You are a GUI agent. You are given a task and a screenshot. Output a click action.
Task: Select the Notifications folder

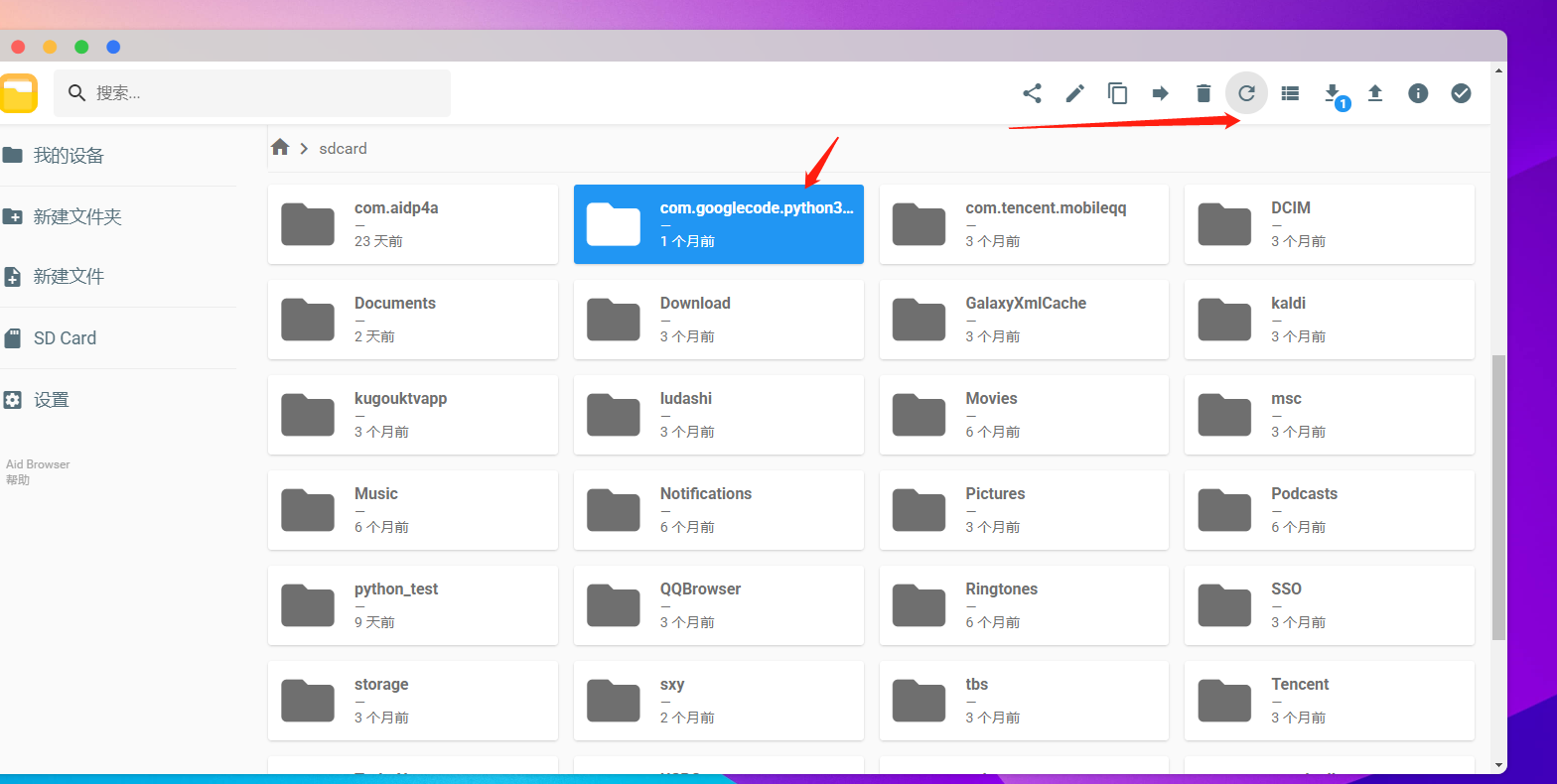[x=719, y=510]
